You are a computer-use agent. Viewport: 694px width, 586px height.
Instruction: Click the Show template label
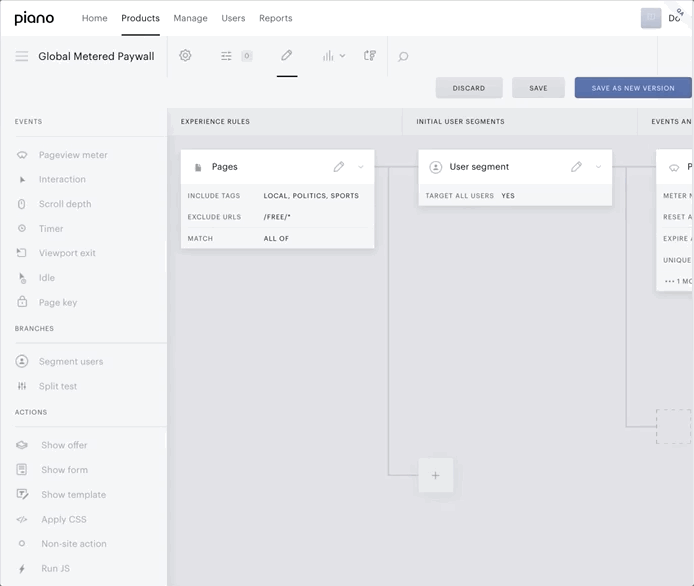[73, 494]
